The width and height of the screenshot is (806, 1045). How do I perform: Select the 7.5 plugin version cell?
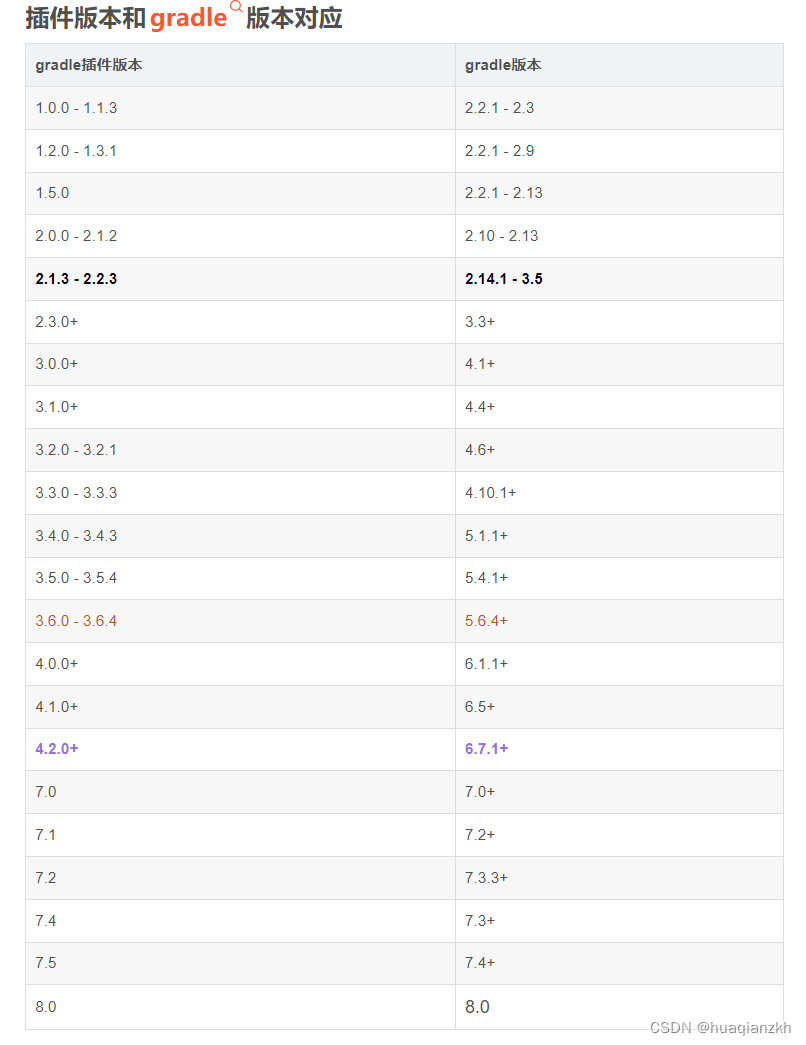pyautogui.click(x=240, y=963)
